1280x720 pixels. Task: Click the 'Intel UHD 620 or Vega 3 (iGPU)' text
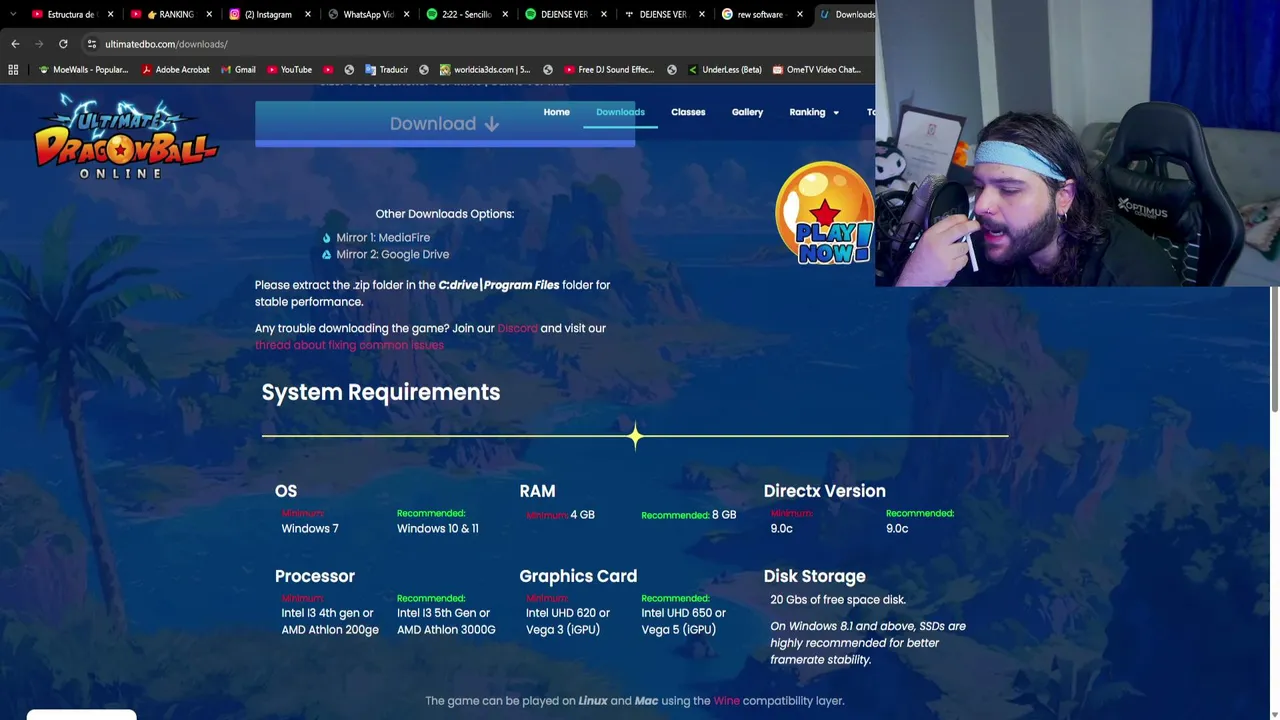click(568, 621)
